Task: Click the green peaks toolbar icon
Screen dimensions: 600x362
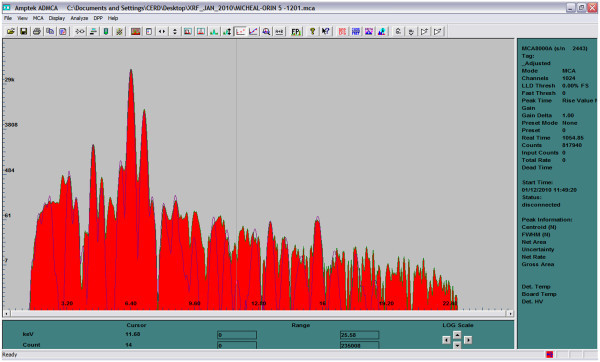Action: point(214,31)
